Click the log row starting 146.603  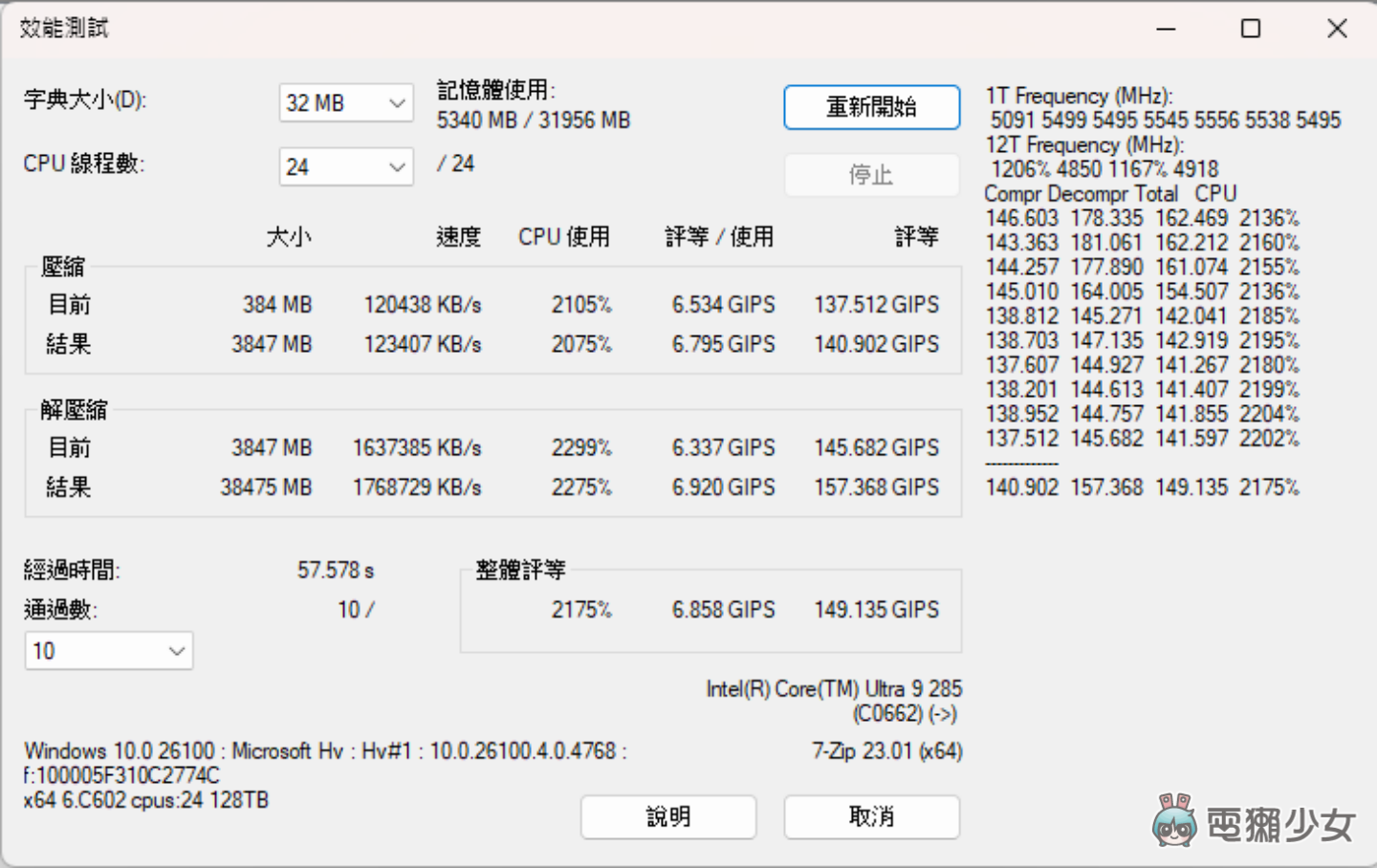click(1143, 219)
